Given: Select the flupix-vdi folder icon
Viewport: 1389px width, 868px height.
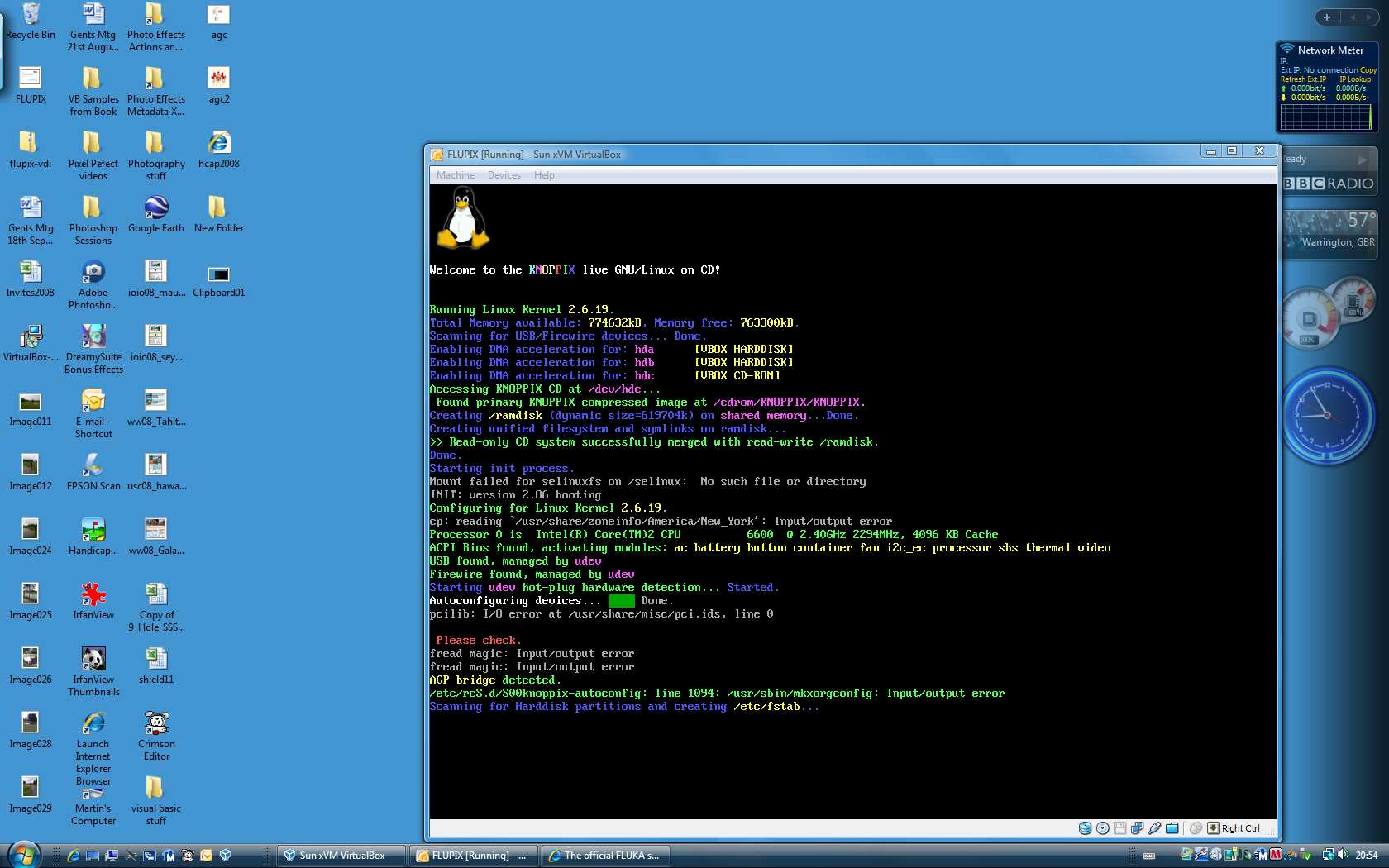Looking at the screenshot, I should (x=31, y=150).
